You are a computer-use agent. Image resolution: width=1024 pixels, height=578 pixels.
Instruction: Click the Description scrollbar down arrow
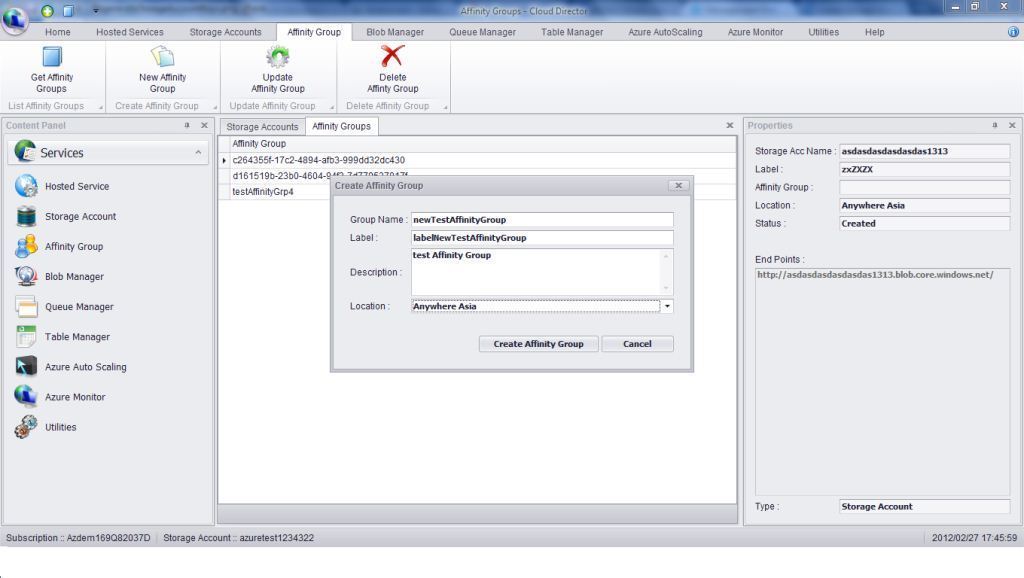tap(666, 288)
